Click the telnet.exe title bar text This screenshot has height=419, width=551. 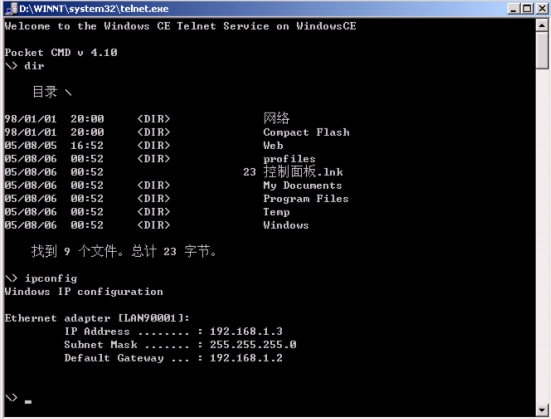94,9
